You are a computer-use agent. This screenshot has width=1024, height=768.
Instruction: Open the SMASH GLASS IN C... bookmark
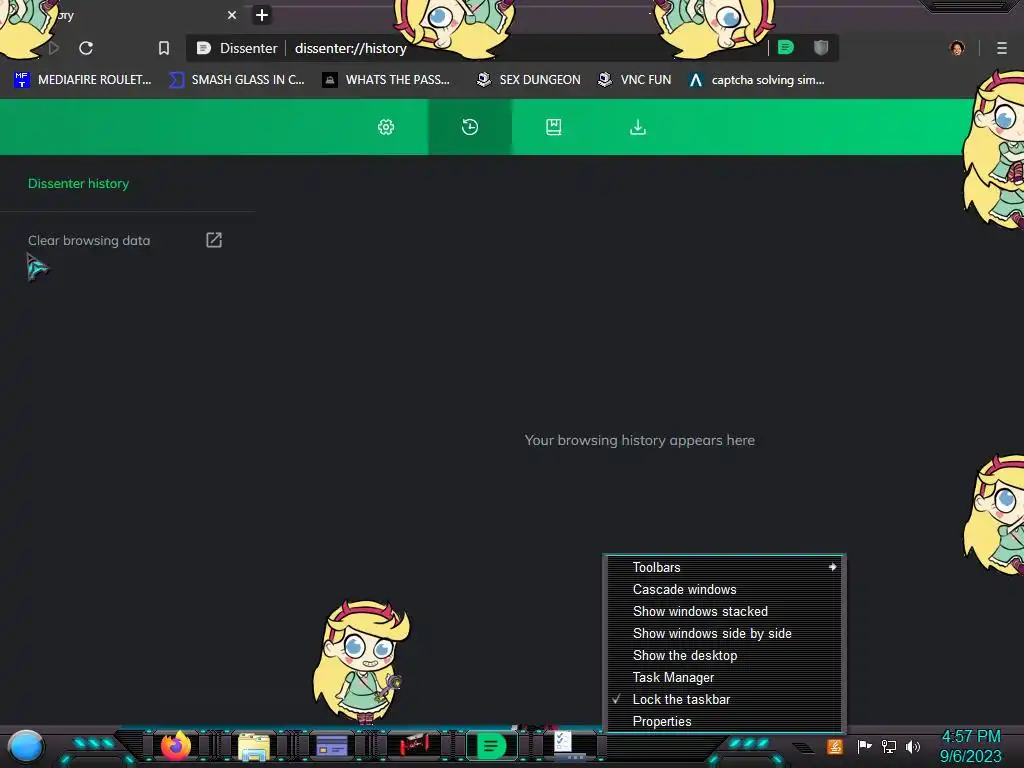237,80
